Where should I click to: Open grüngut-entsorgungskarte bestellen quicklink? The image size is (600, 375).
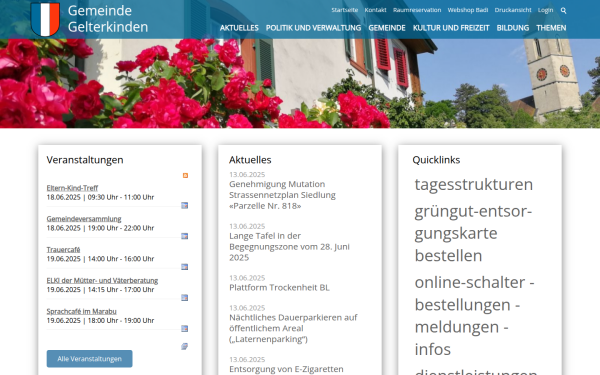tap(473, 233)
